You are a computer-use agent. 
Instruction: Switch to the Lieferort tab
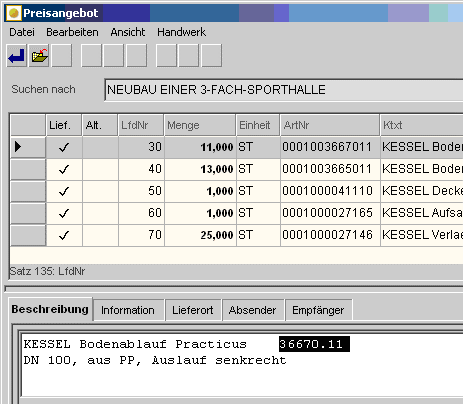click(193, 310)
